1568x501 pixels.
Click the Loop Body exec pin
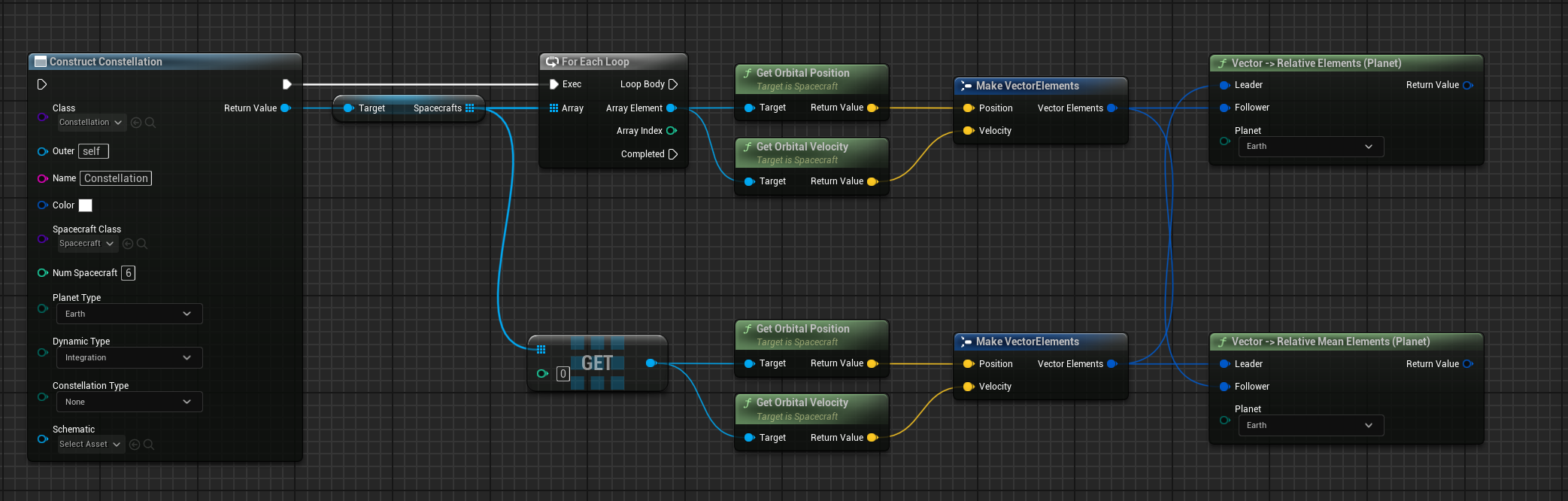point(673,84)
